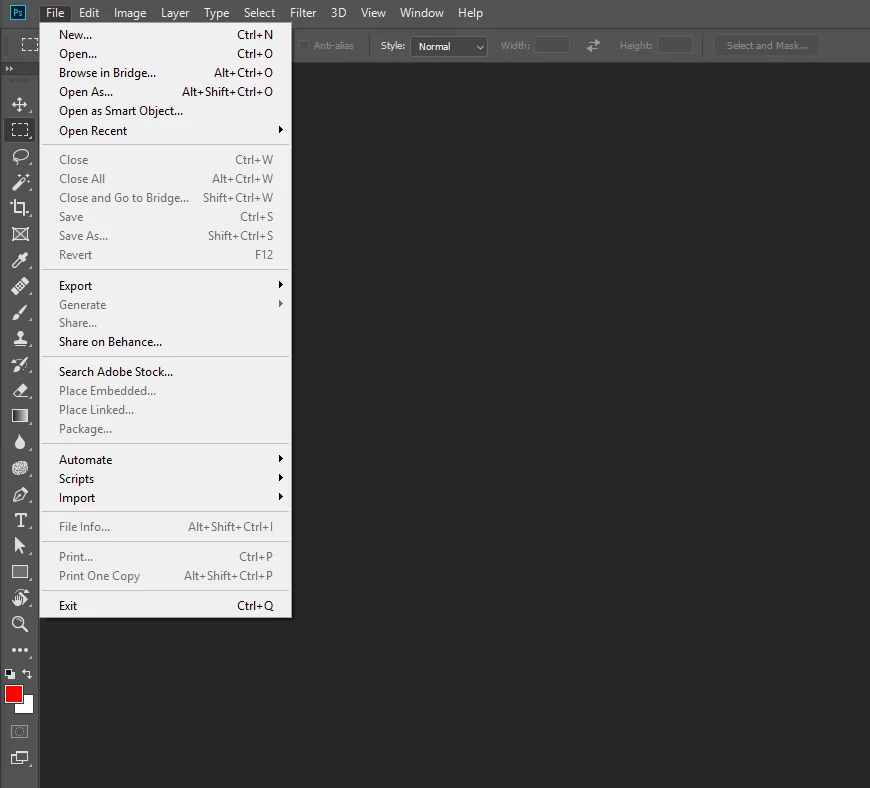The height and width of the screenshot is (788, 870).
Task: Expand Open Recent submenu
Action: point(166,130)
